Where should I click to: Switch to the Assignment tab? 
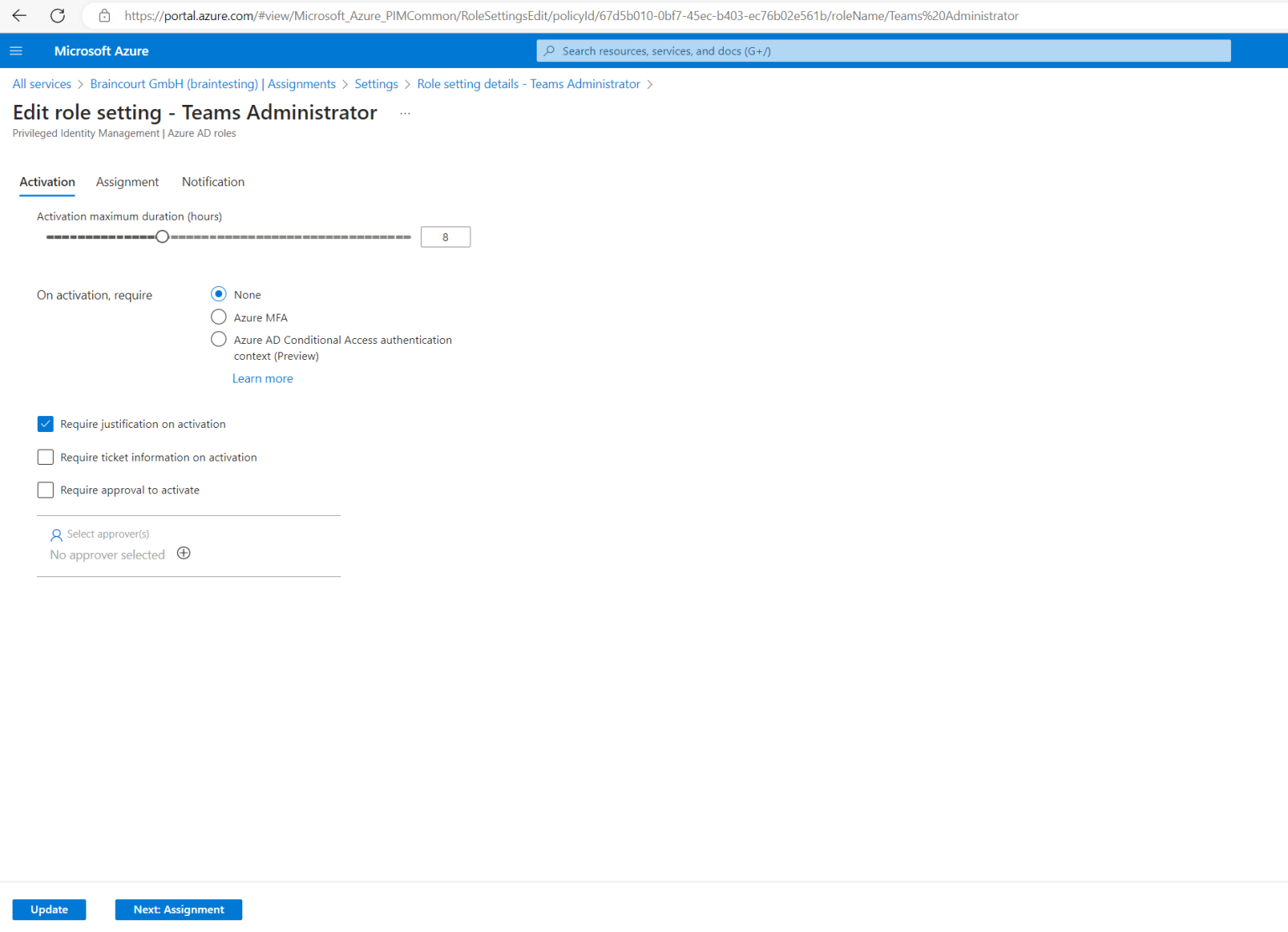click(x=127, y=182)
